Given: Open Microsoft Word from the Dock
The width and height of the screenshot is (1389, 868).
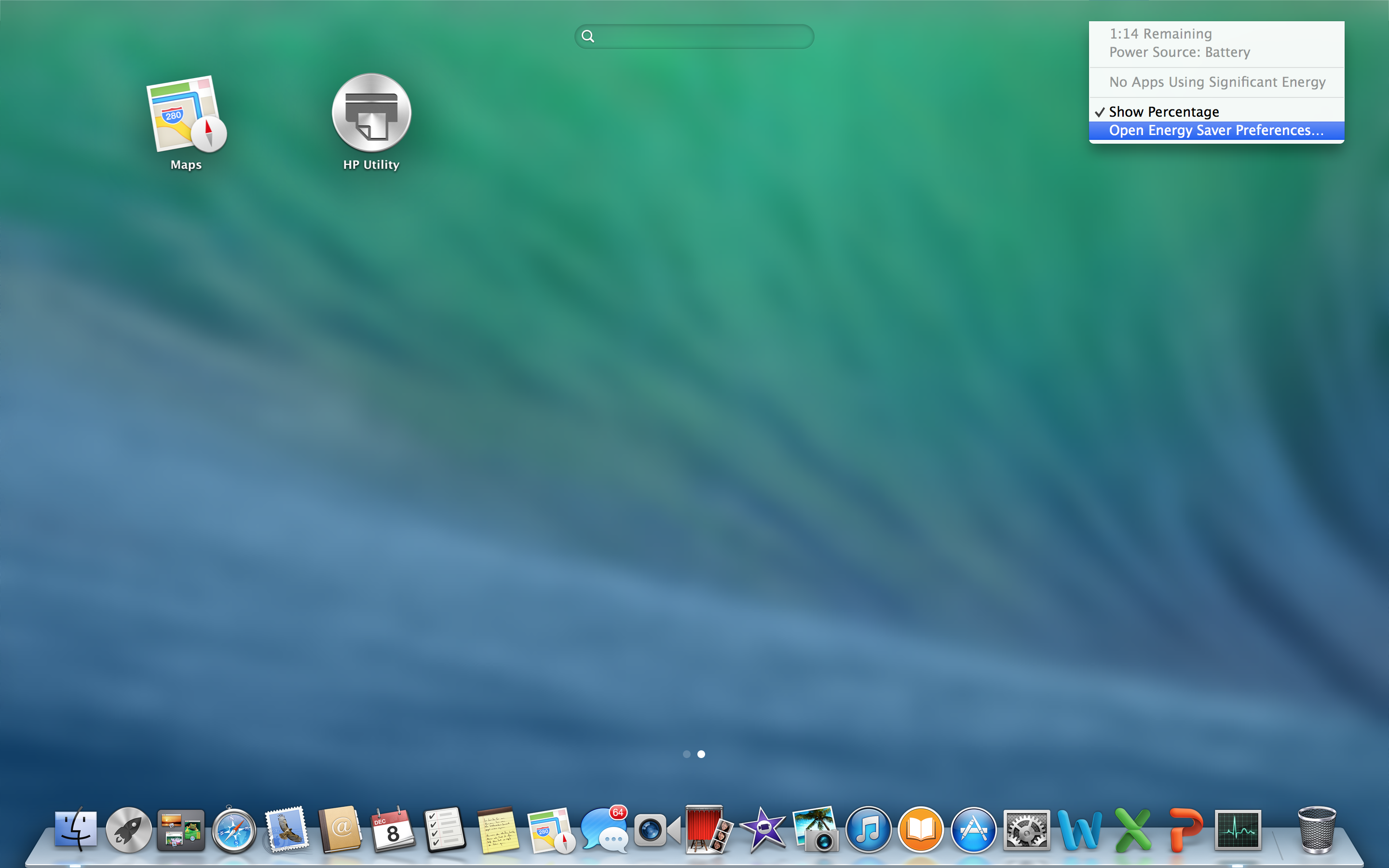Looking at the screenshot, I should coord(1079,830).
